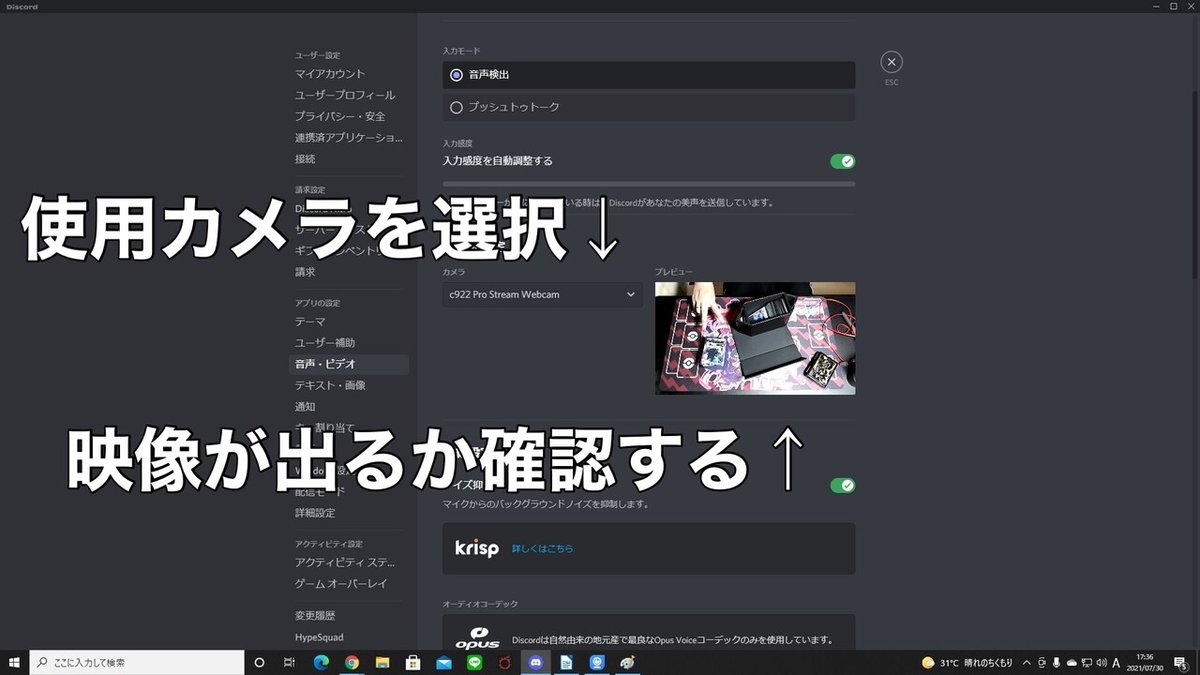Select the プッシュトゥトーク radio button
Image resolution: width=1200 pixels, height=675 pixels.
point(457,107)
